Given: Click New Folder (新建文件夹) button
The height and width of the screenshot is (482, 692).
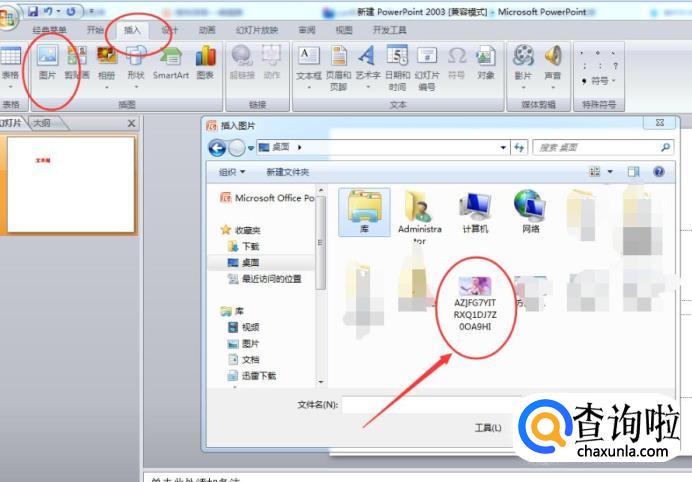Looking at the screenshot, I should coord(288,172).
